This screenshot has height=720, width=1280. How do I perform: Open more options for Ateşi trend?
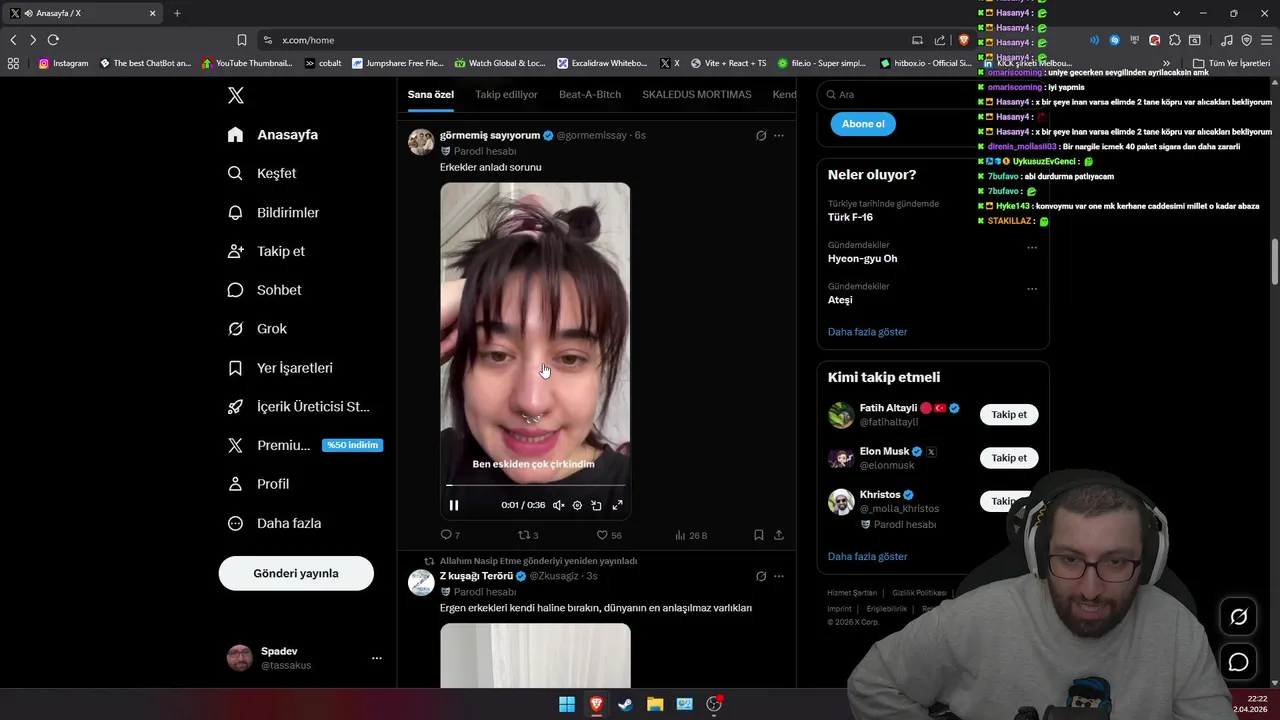pos(1032,289)
